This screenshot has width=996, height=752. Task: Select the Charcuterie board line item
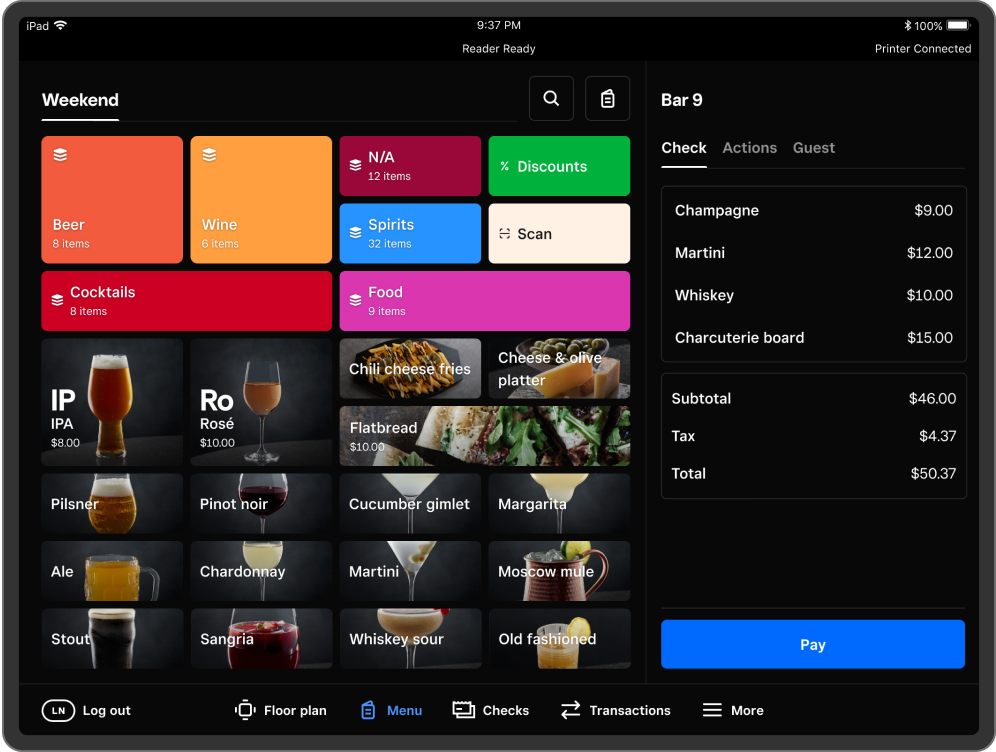pyautogui.click(x=813, y=338)
